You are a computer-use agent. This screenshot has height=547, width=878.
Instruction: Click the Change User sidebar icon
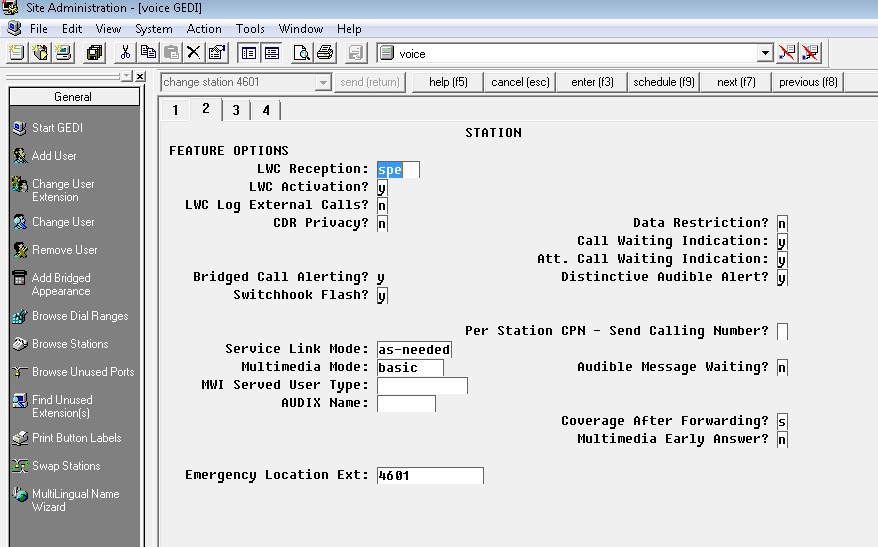point(20,222)
